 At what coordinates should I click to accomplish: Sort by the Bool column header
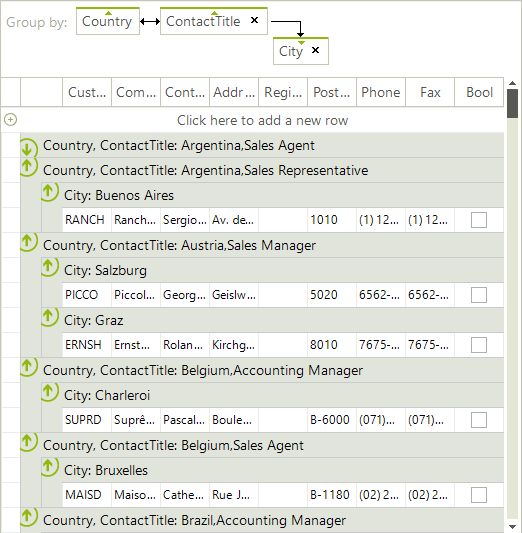coord(479,92)
